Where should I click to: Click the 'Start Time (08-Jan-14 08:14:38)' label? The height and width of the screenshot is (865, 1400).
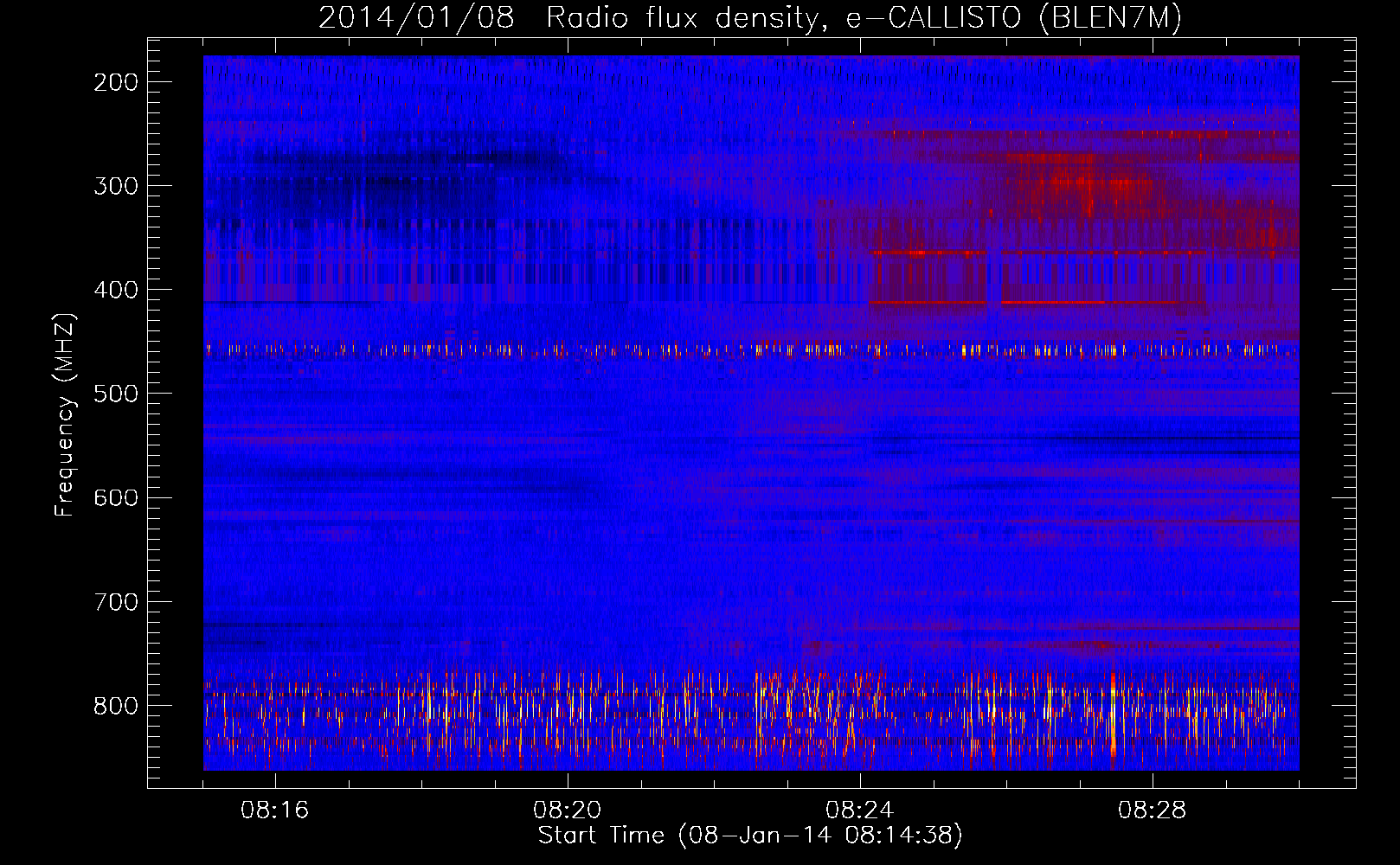(x=750, y=836)
